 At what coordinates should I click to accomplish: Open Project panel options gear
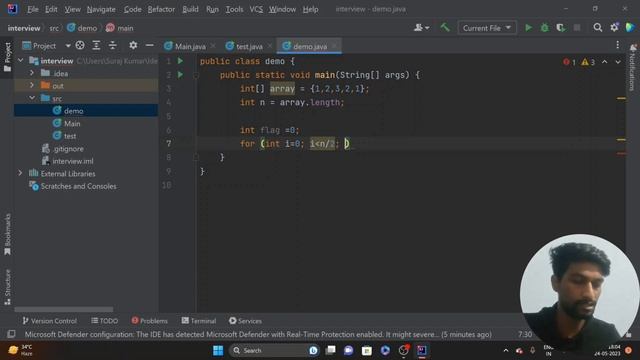133,45
